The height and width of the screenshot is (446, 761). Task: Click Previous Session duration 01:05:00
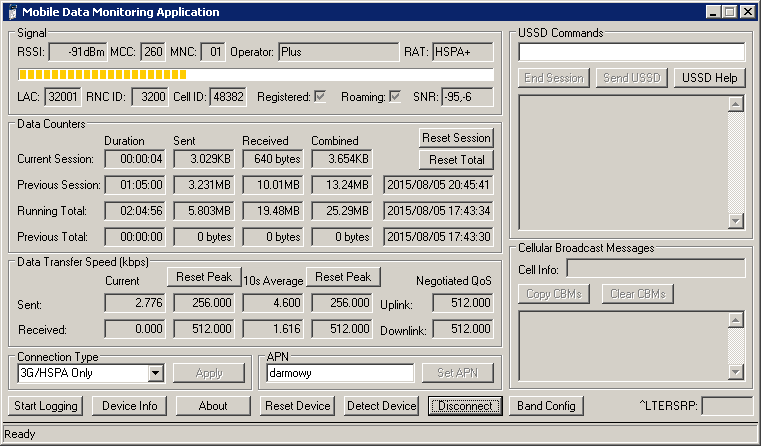pyautogui.click(x=135, y=185)
